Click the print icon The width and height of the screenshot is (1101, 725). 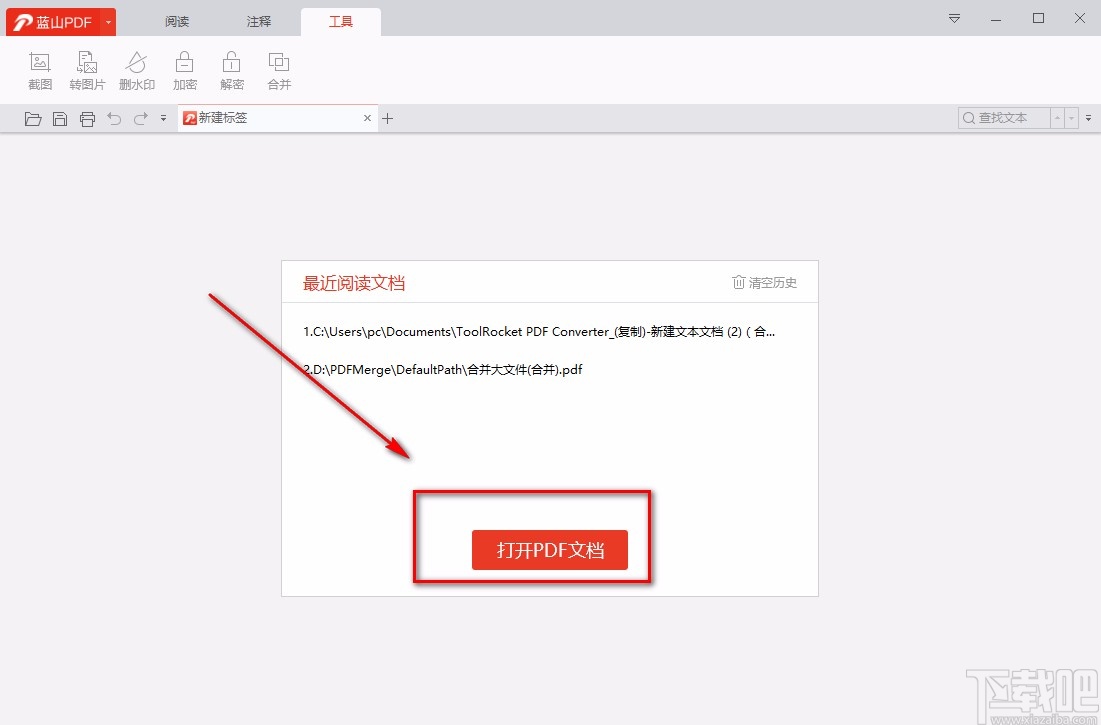coord(87,118)
